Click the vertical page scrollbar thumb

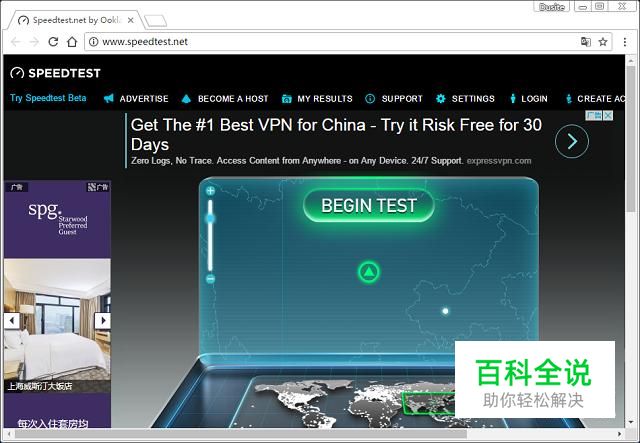[632, 139]
